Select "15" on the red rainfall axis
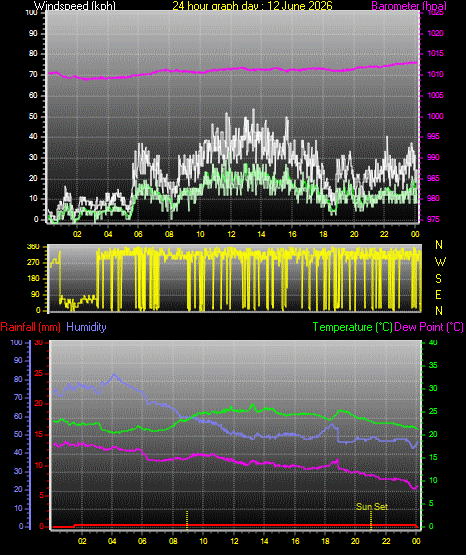 click(39, 435)
